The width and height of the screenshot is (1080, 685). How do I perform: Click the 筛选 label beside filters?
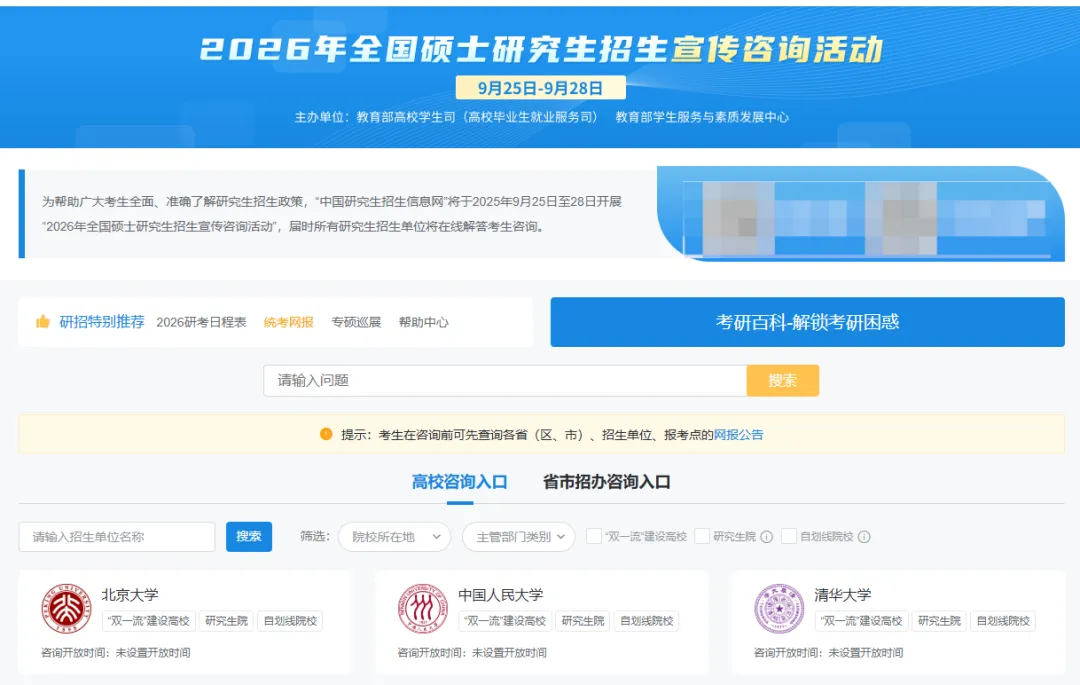315,536
